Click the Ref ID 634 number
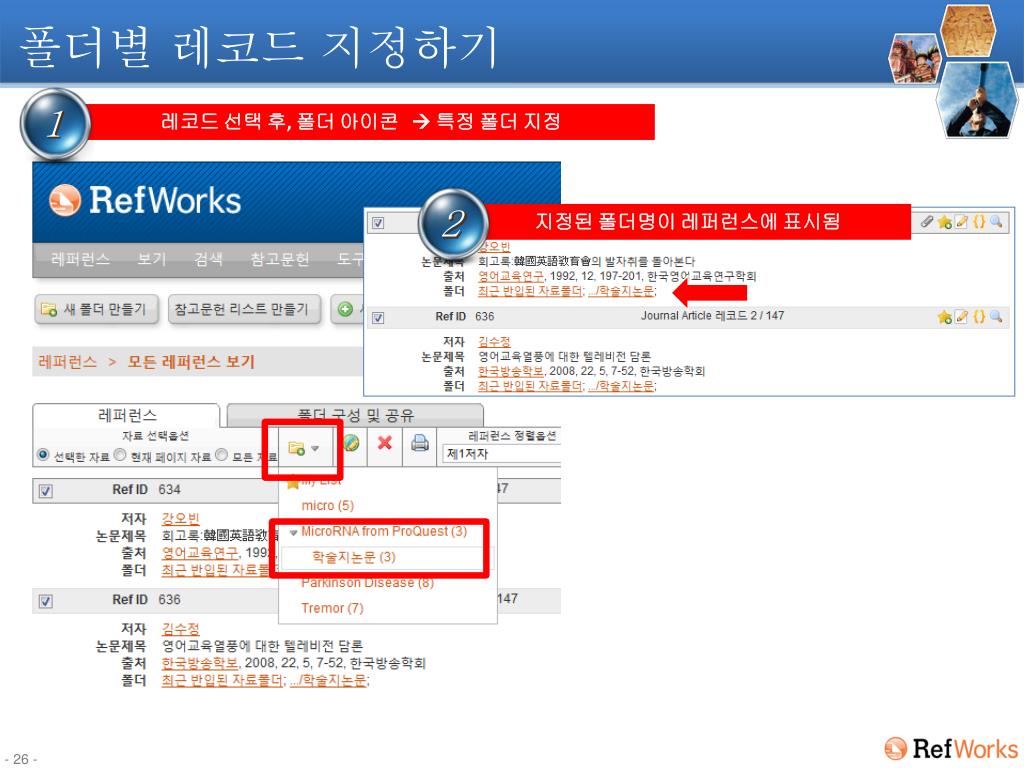1024x768 pixels. tap(170, 490)
